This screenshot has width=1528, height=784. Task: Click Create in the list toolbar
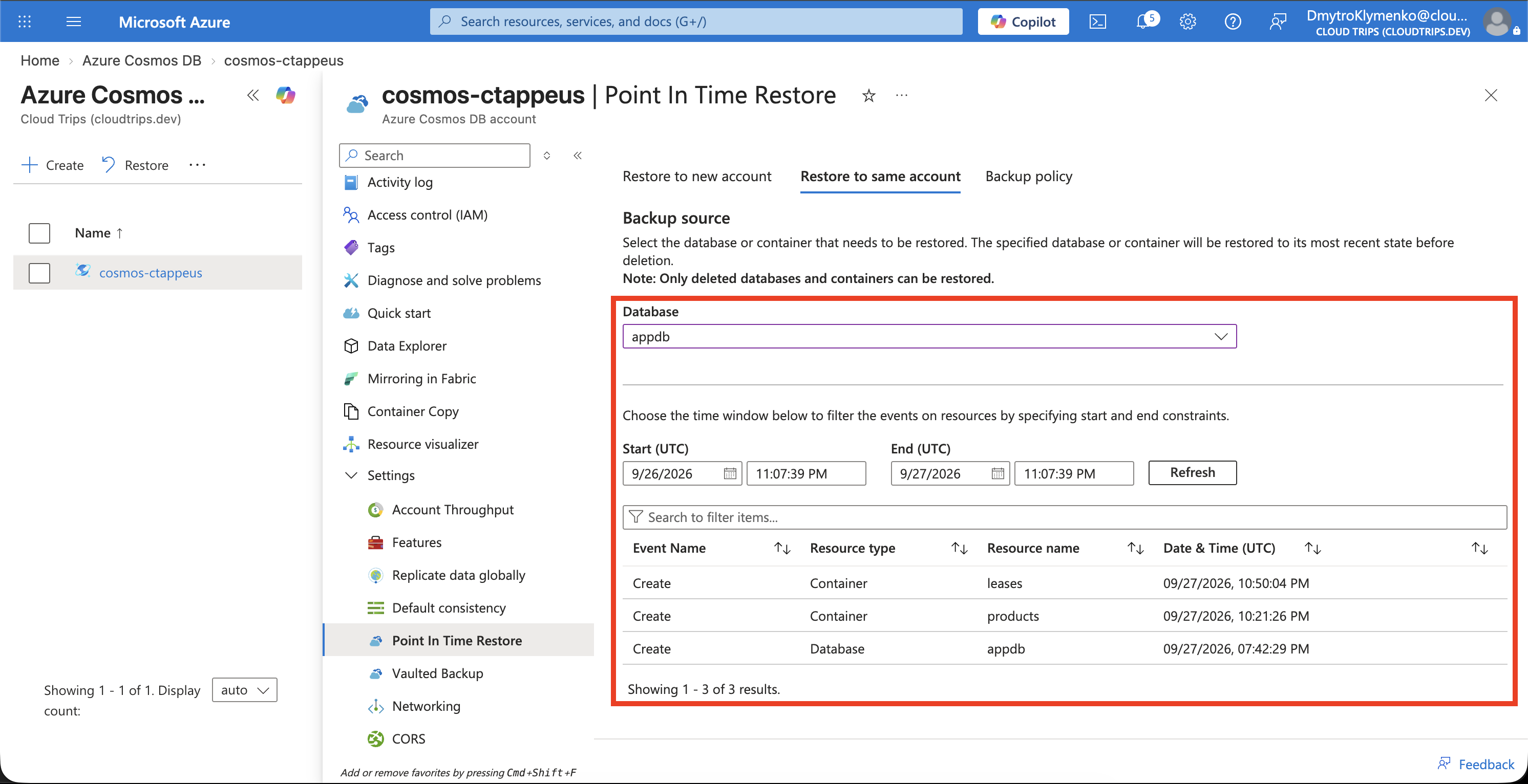53,165
